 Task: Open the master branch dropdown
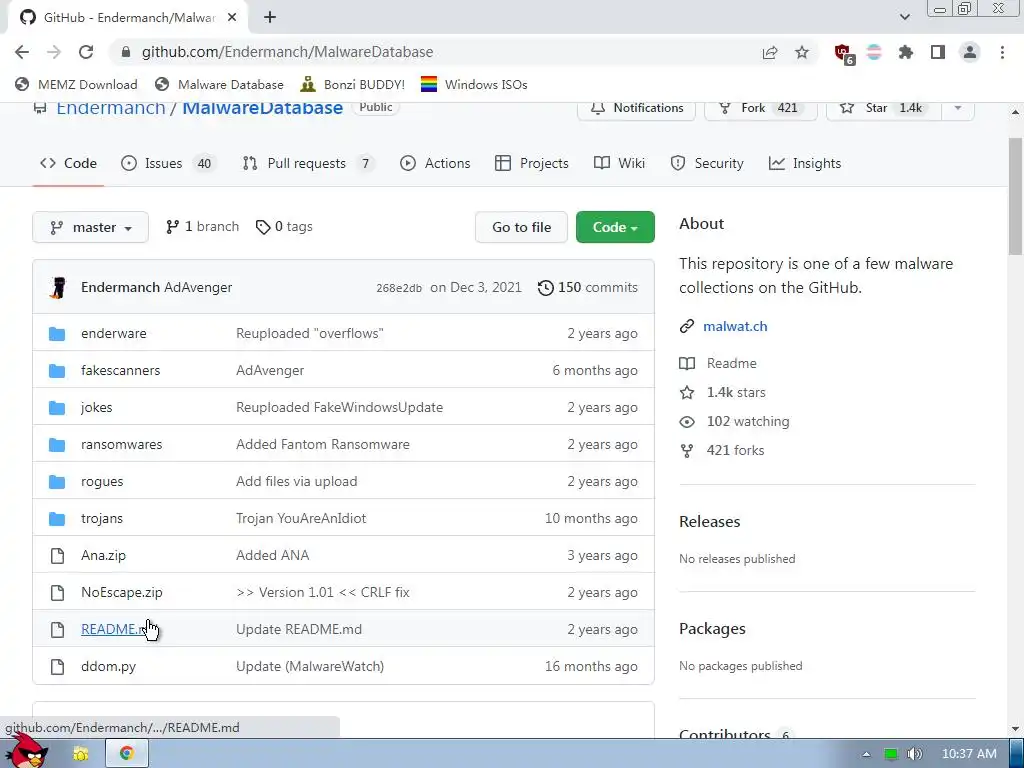[x=90, y=227]
